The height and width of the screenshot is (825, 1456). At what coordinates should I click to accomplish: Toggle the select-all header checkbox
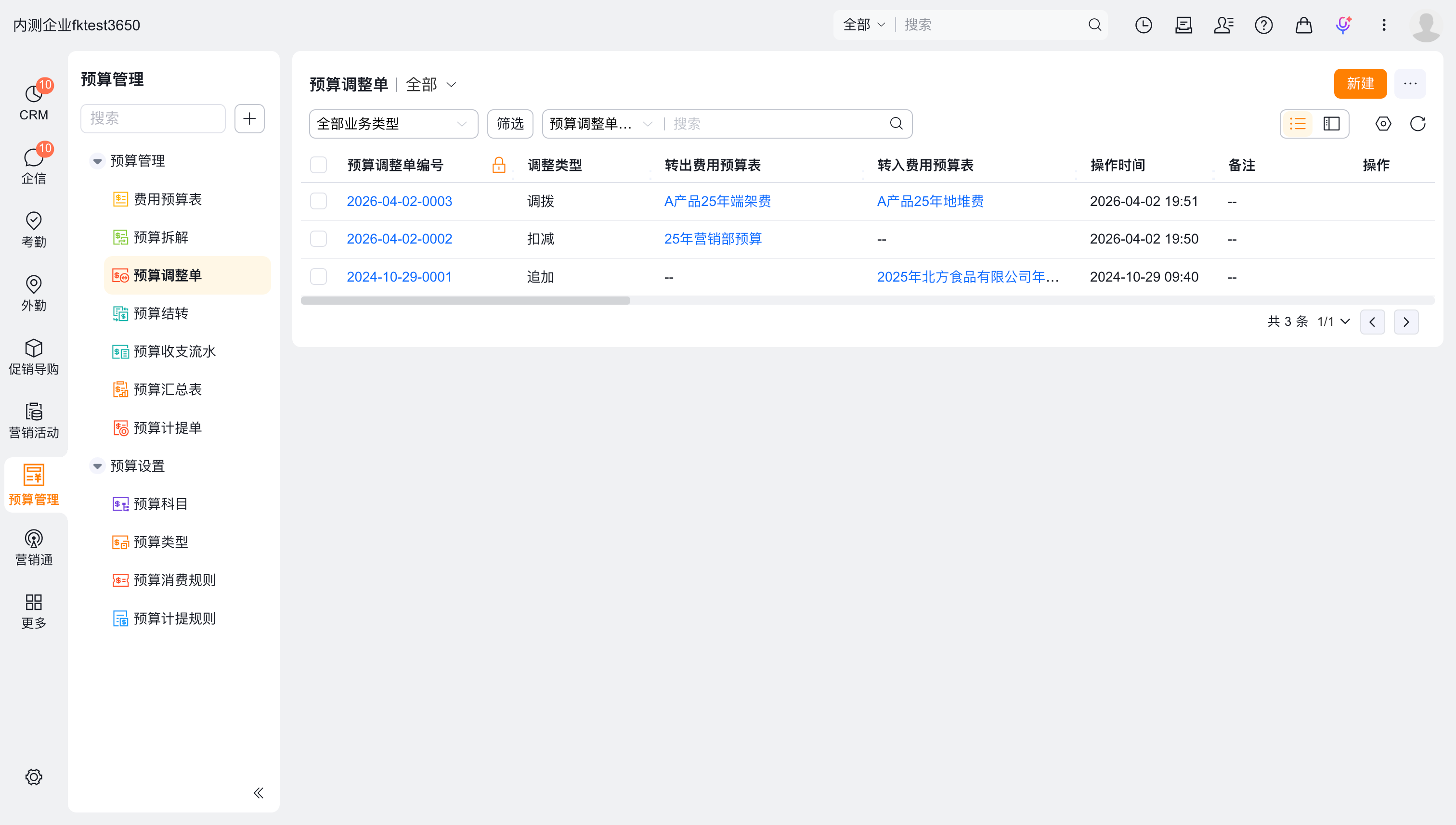point(319,165)
